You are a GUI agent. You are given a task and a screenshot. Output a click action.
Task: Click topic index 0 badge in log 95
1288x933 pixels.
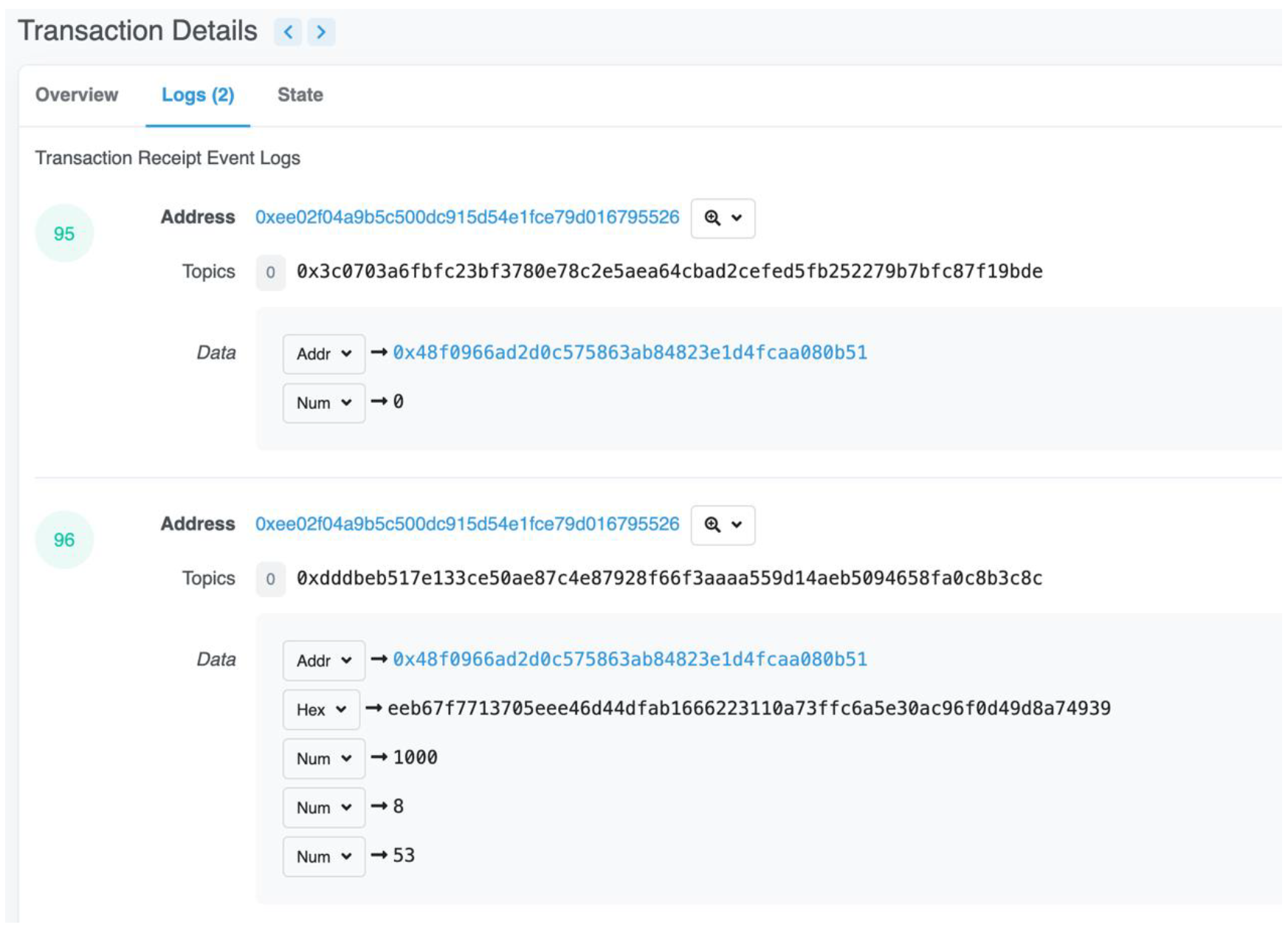pos(270,272)
